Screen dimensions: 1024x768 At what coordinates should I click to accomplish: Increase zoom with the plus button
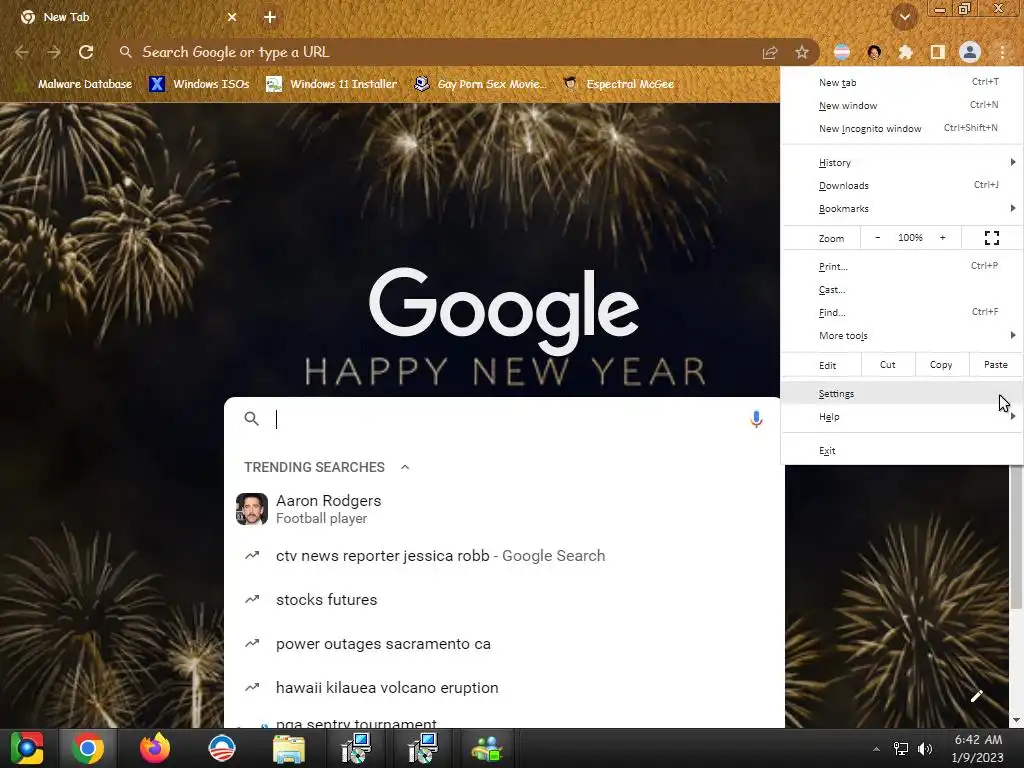942,238
